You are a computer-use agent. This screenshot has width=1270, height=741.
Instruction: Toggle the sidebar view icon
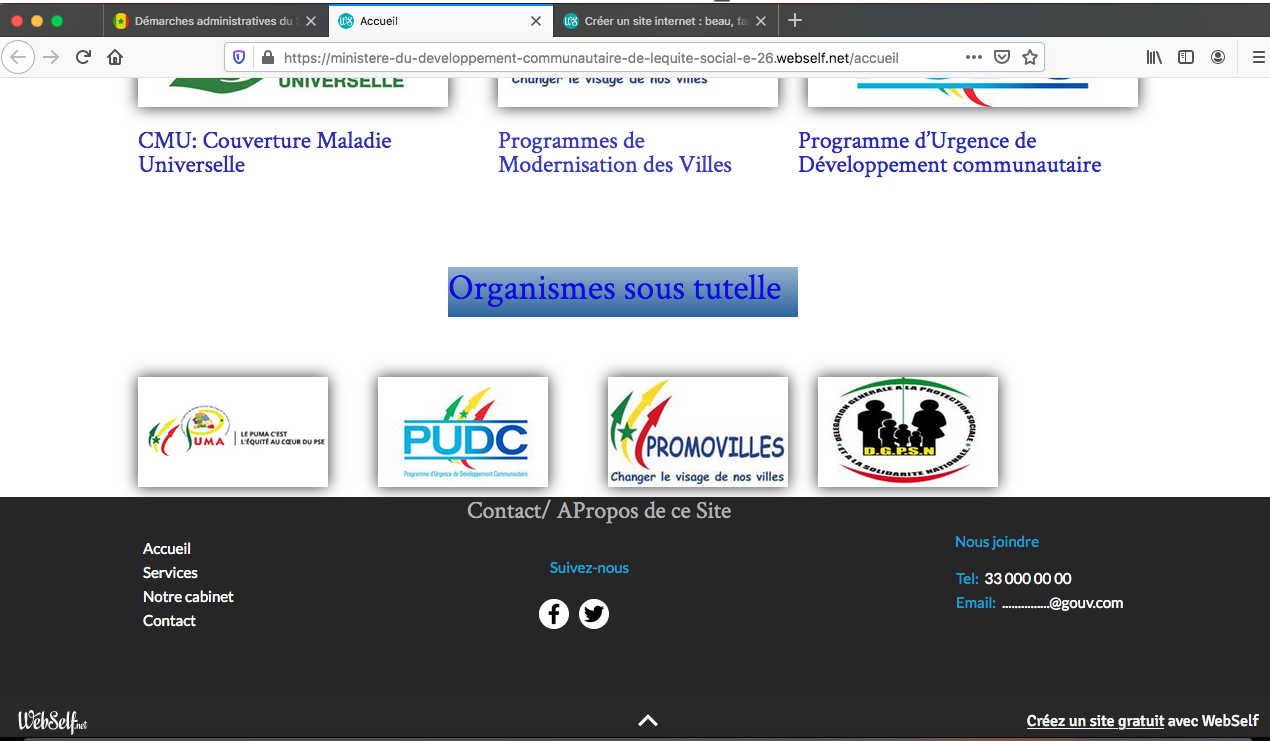tap(1186, 57)
